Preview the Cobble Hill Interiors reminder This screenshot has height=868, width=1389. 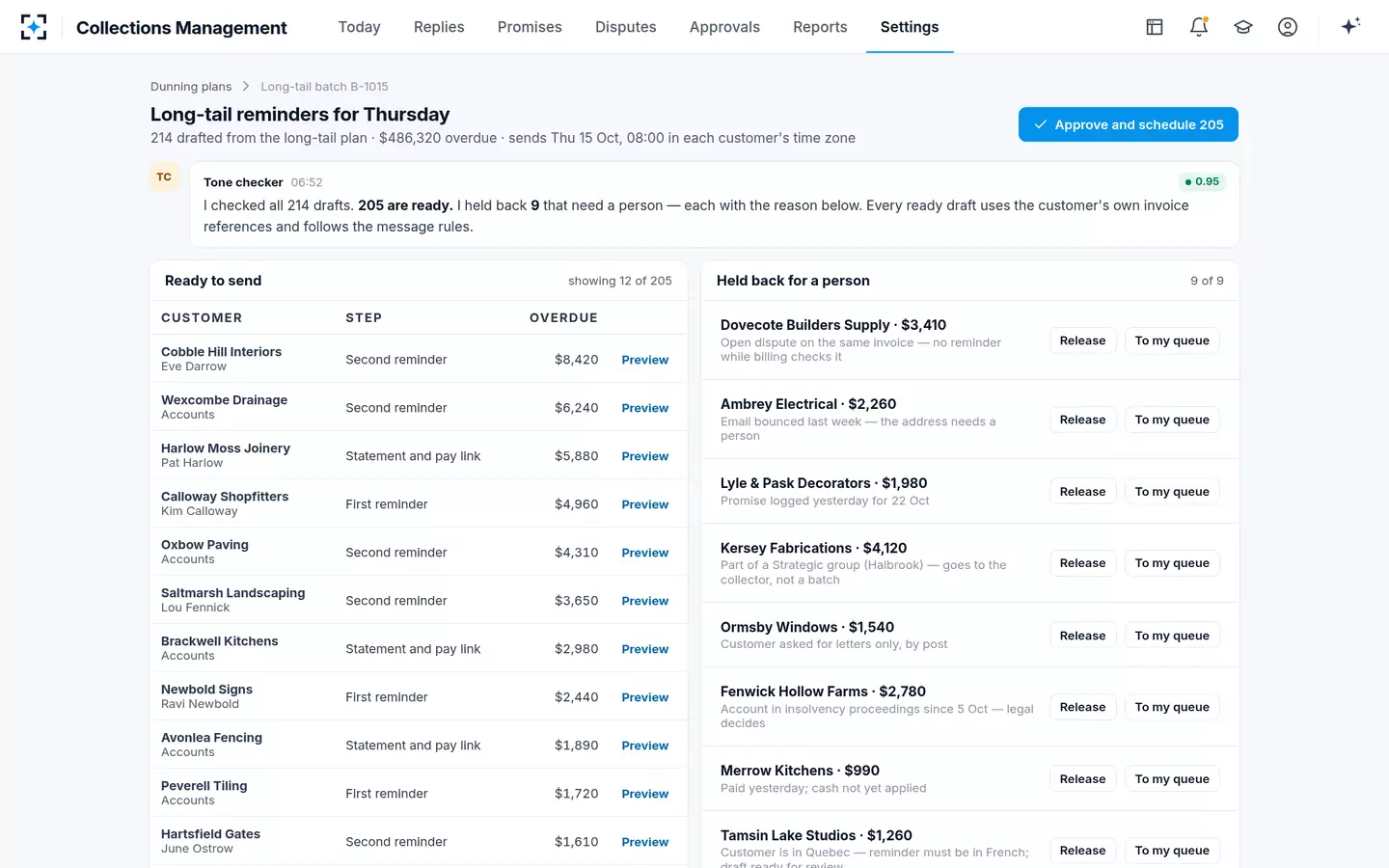pyautogui.click(x=645, y=360)
